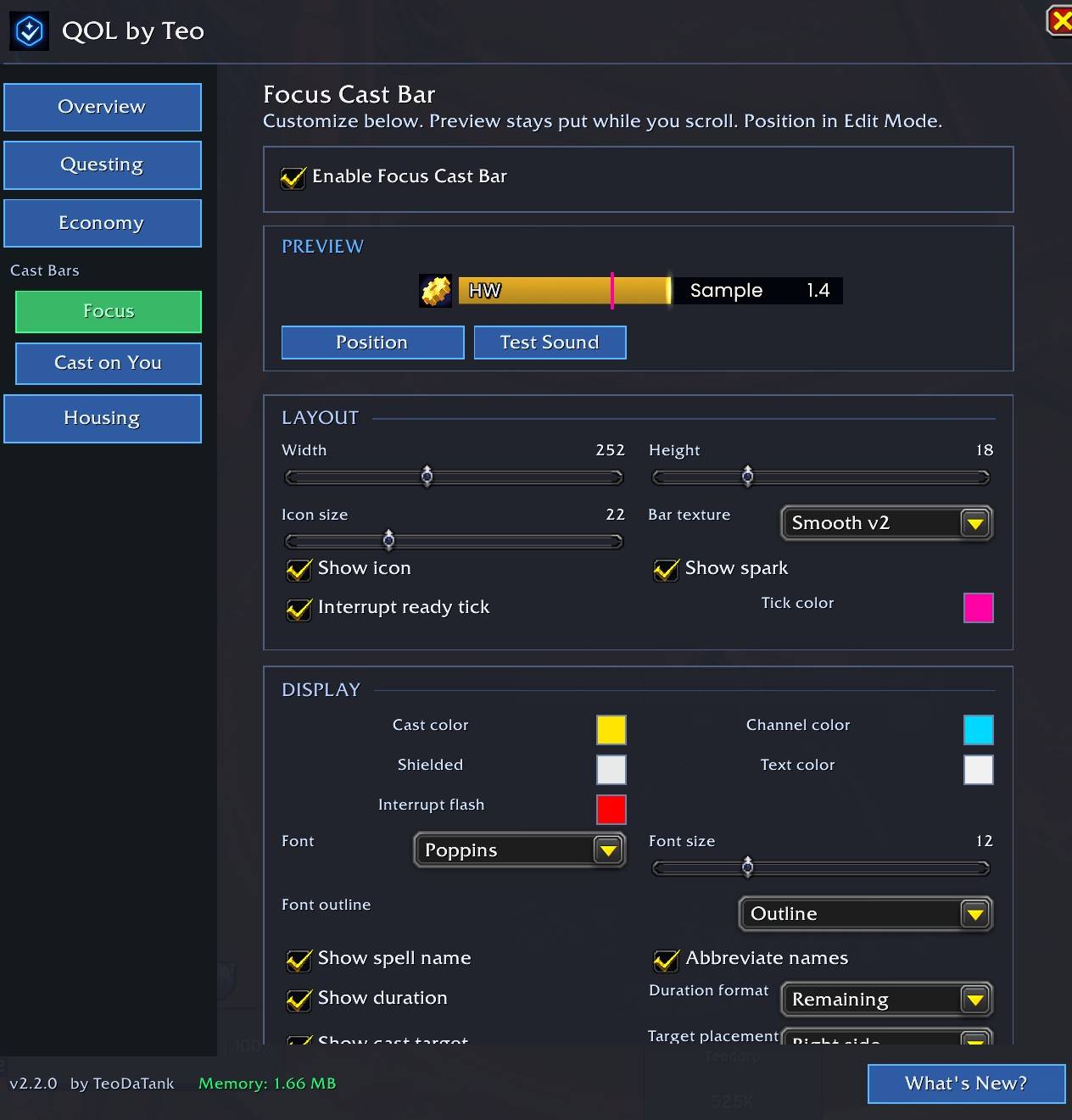
Task: Select the Focus cast bar tab
Action: coord(109,311)
